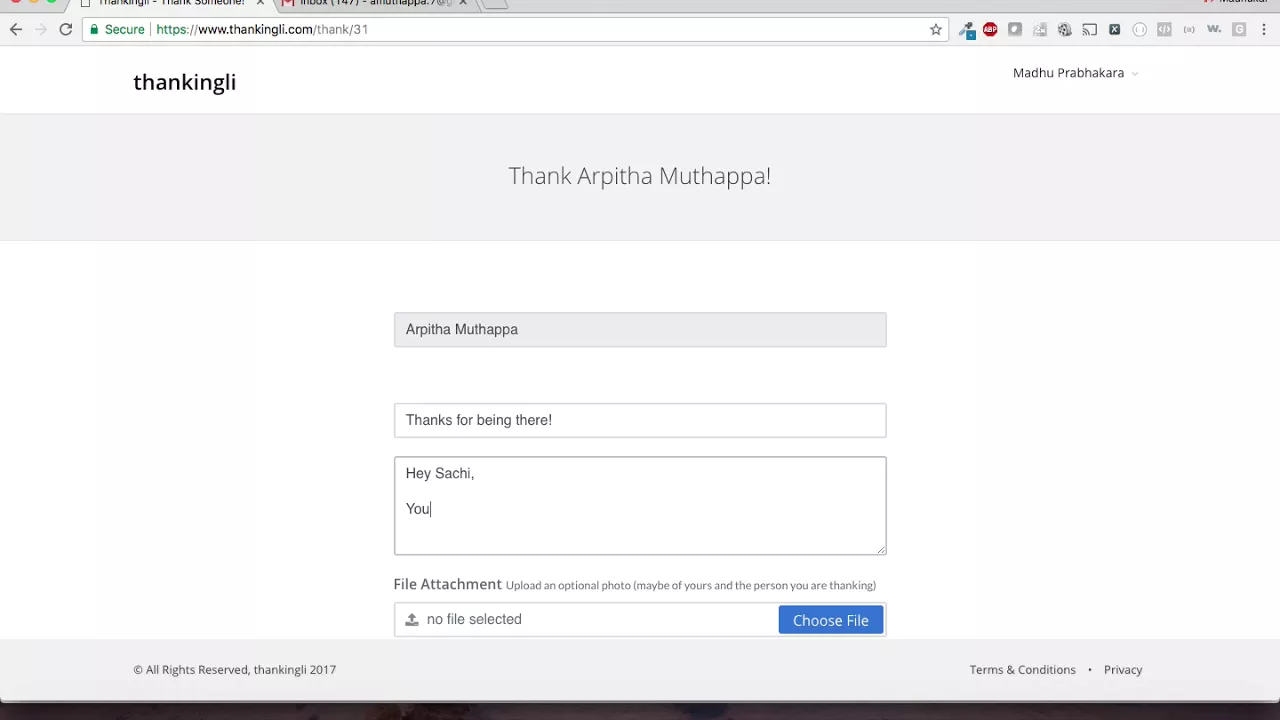Switch to the Gmail Inbox tab
1280x720 pixels.
coord(375,3)
